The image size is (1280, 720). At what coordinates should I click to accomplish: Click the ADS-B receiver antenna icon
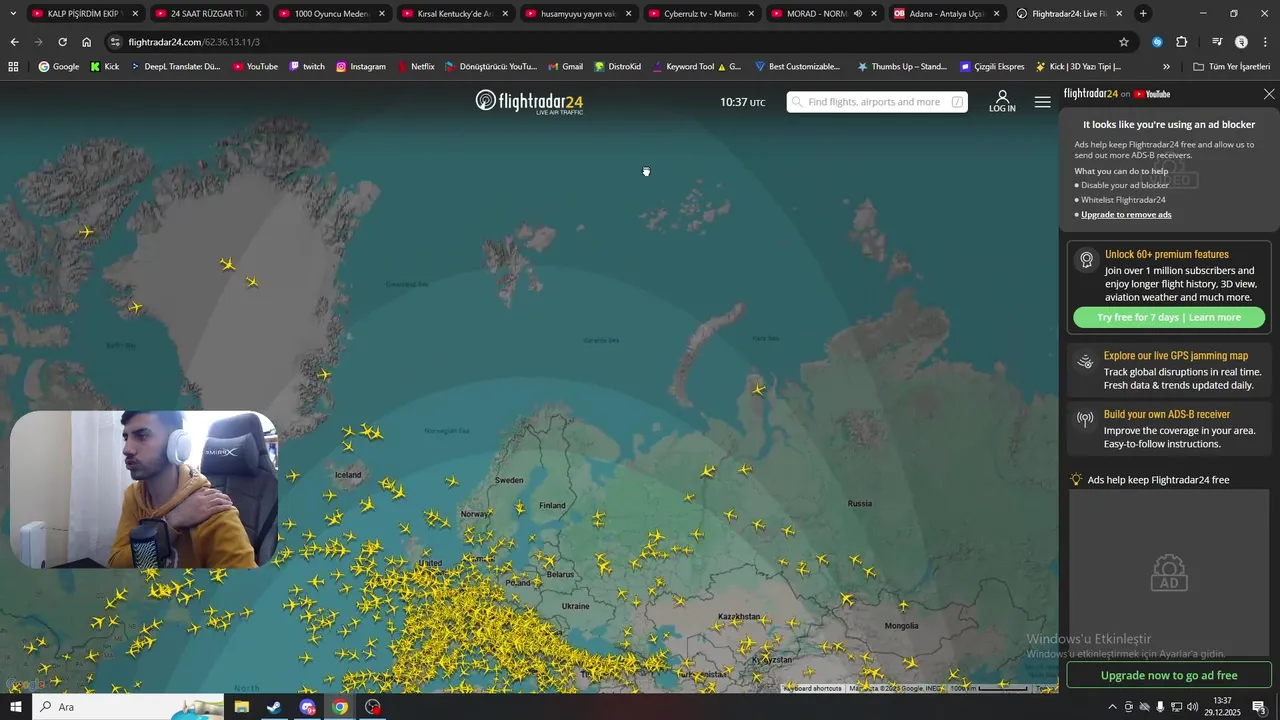pyautogui.click(x=1085, y=420)
